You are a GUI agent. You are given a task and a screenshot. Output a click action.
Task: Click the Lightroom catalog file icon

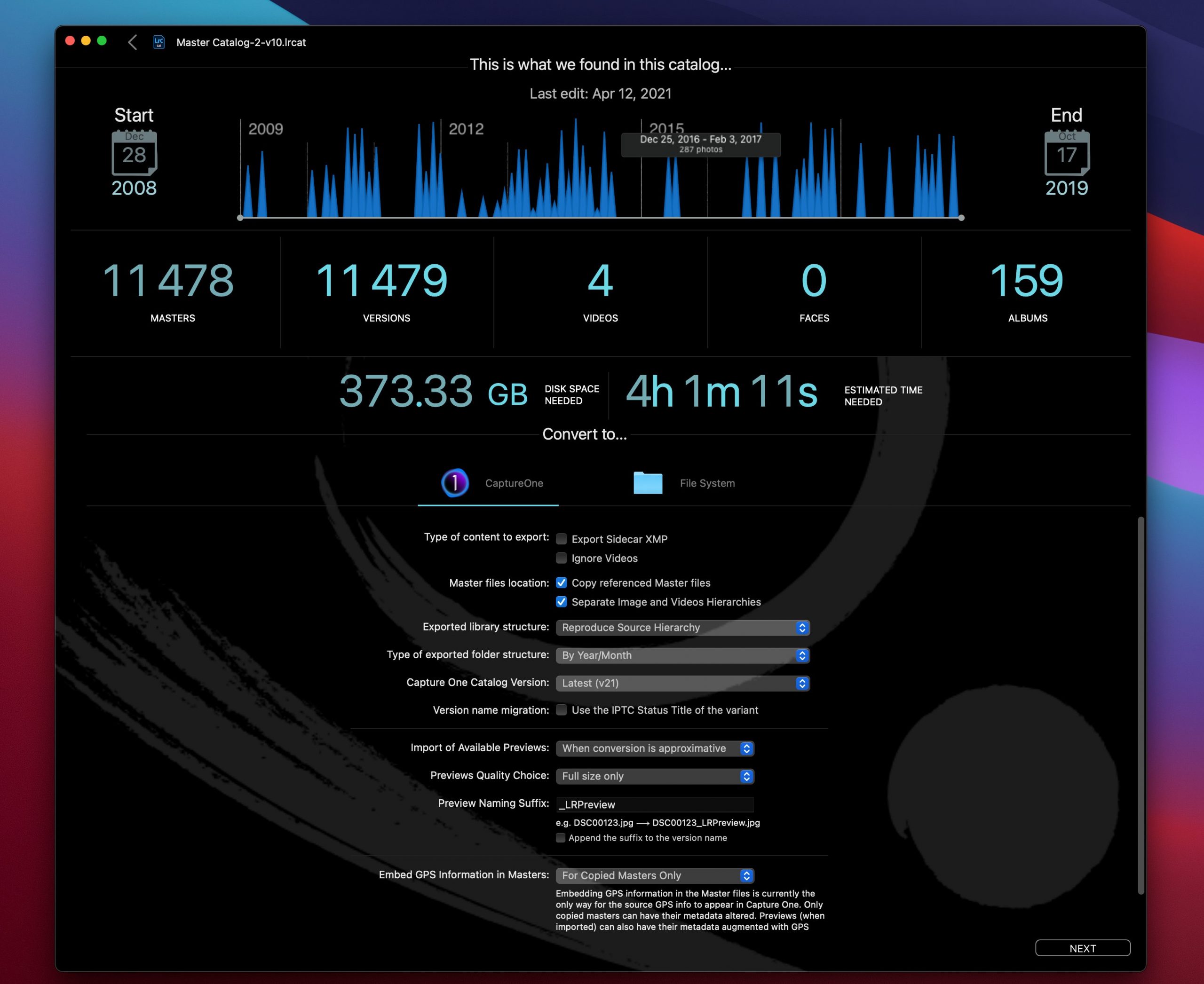click(x=159, y=42)
